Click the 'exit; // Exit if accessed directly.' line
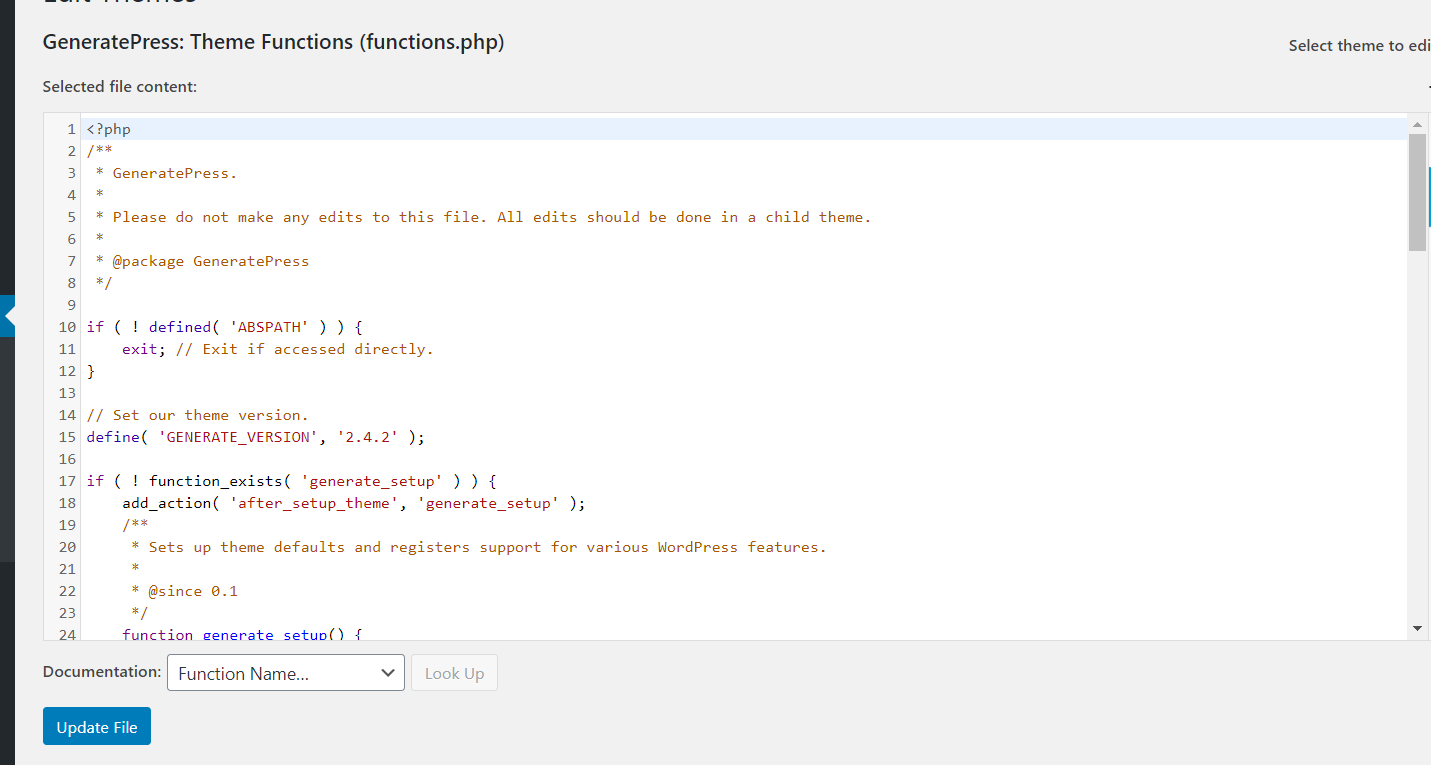The height and width of the screenshot is (765, 1431). point(278,349)
